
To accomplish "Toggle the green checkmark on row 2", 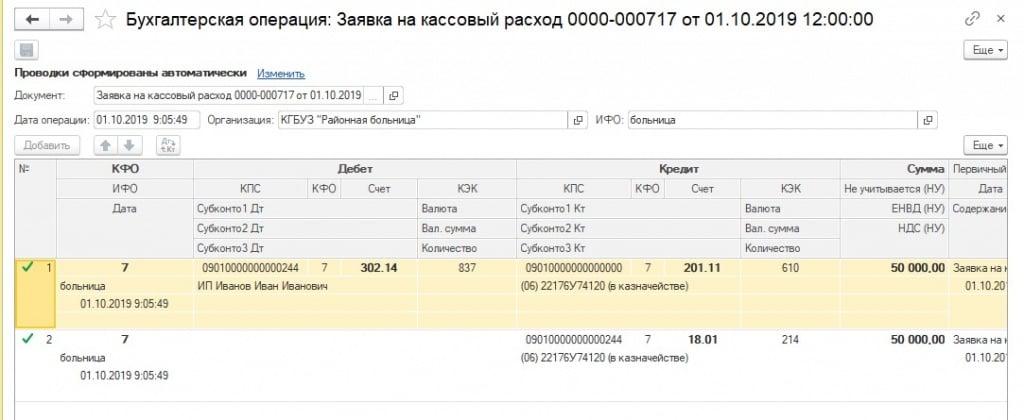I will 27,339.
